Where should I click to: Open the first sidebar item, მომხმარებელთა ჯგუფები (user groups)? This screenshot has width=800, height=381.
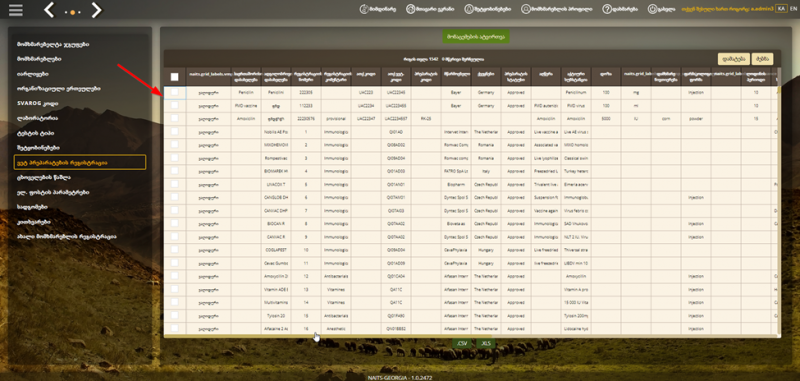(x=53, y=44)
